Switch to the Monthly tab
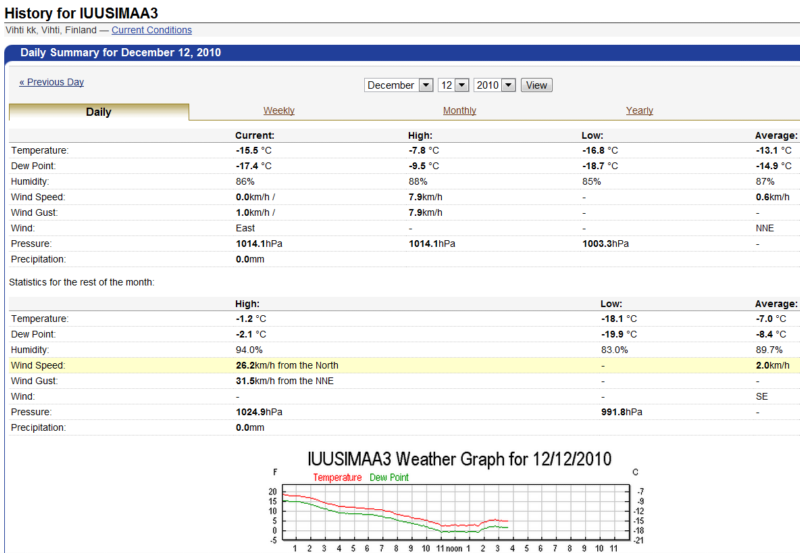 coord(459,111)
